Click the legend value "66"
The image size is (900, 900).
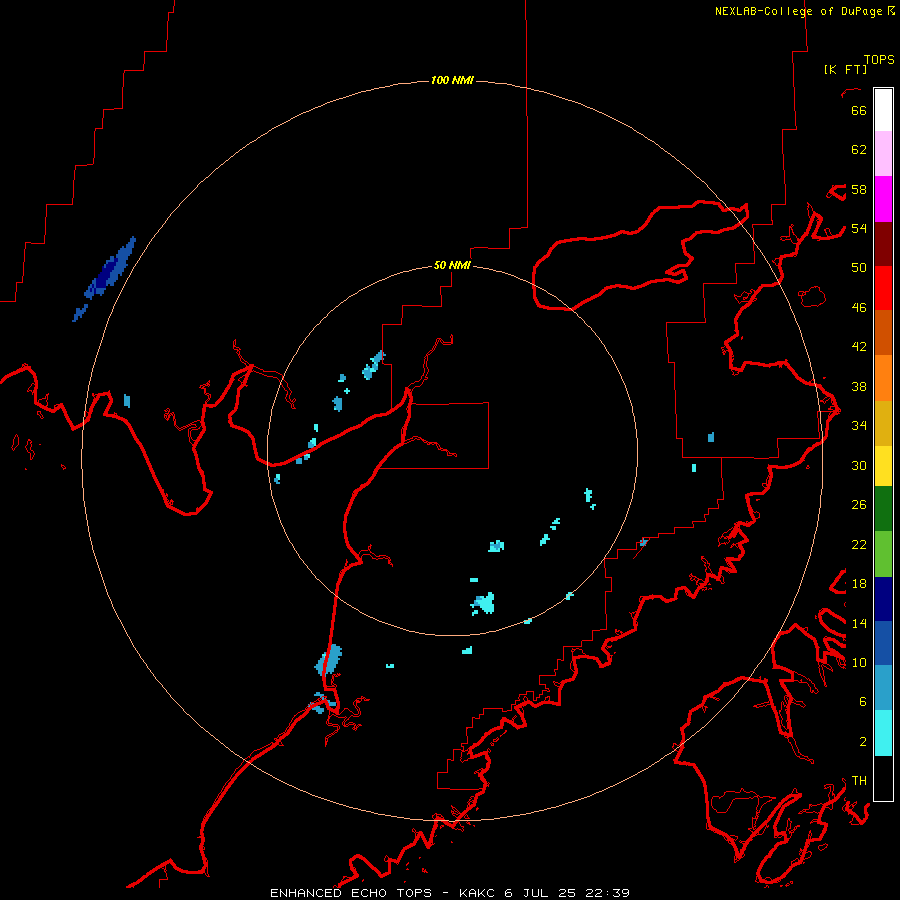click(859, 110)
